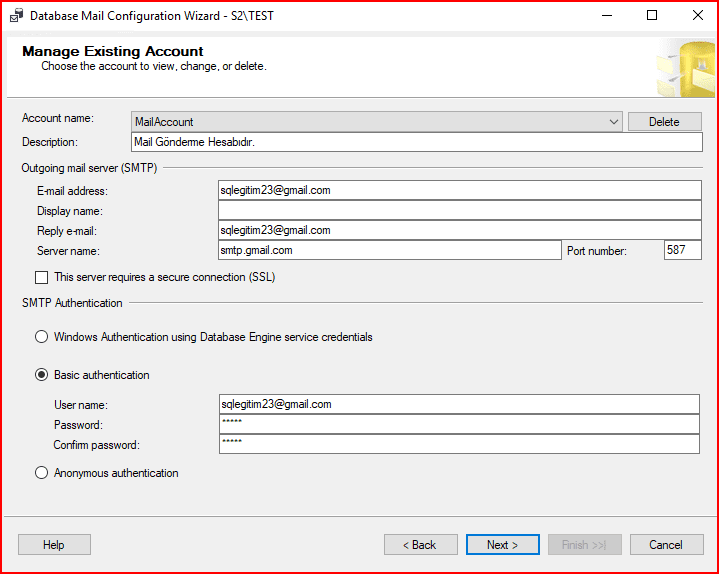Image resolution: width=719 pixels, height=574 pixels.
Task: Go back with the Back button
Action: 420,545
